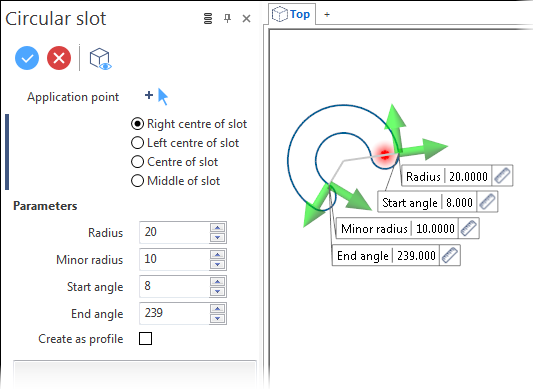
Task: Click ruler icon beside Start angle 8.000
Action: point(487,202)
